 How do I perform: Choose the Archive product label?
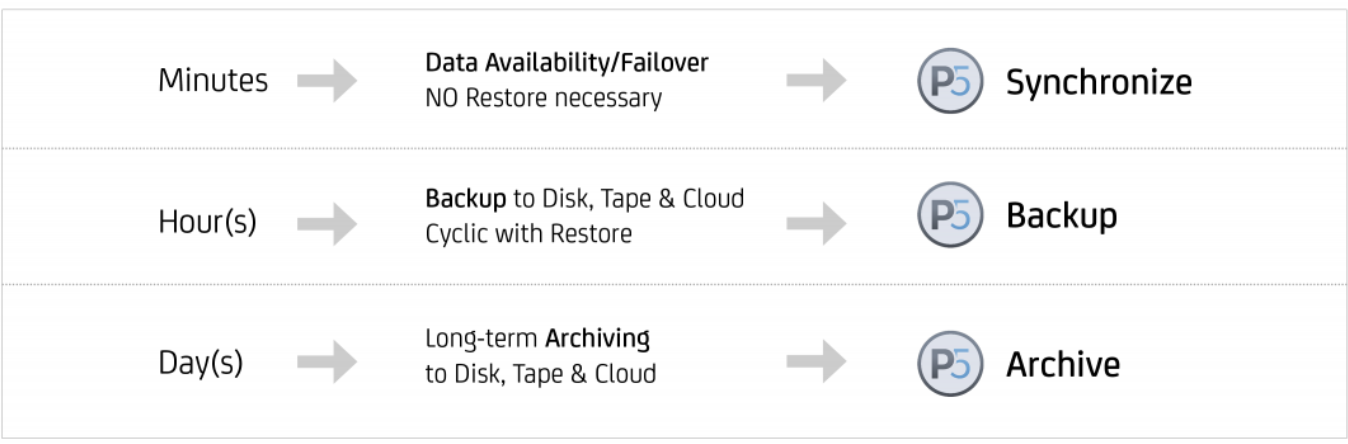pos(1063,363)
